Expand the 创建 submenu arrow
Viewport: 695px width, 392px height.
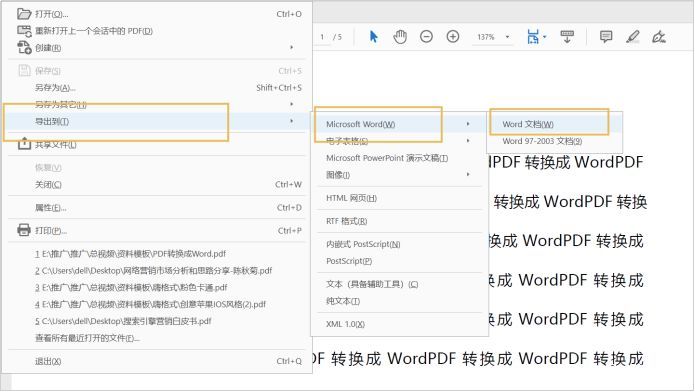pyautogui.click(x=292, y=47)
